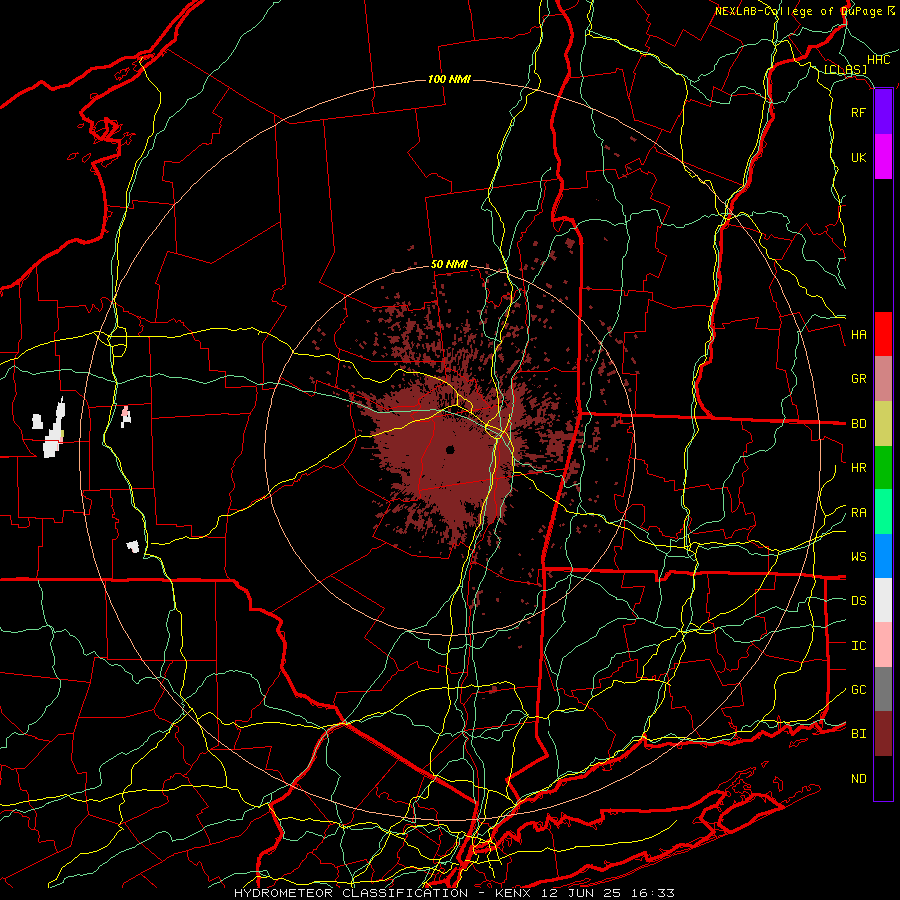Click the BD legend label
This screenshot has height=900, width=900.
(x=859, y=424)
